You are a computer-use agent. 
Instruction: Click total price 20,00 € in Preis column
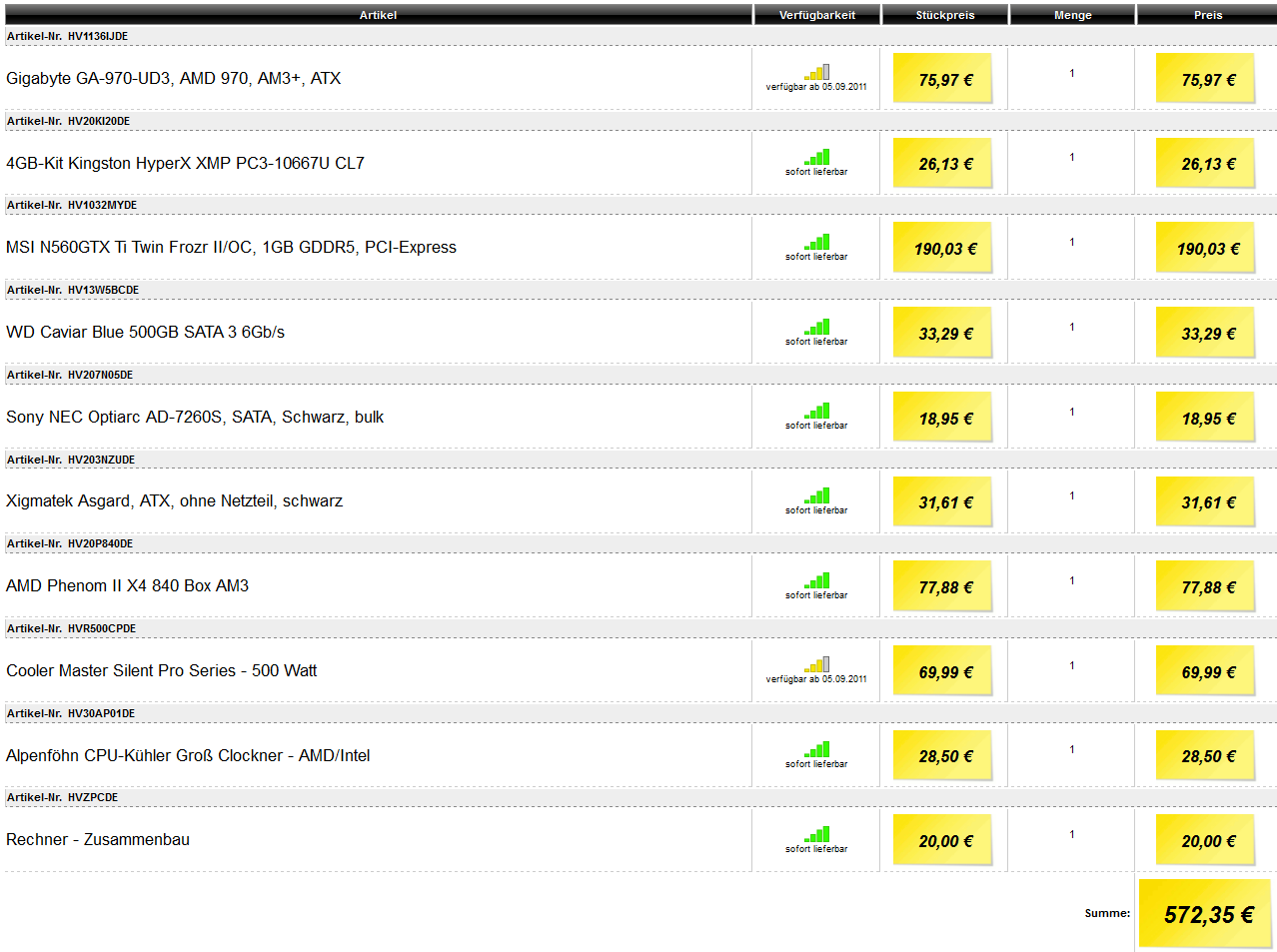tap(1205, 840)
